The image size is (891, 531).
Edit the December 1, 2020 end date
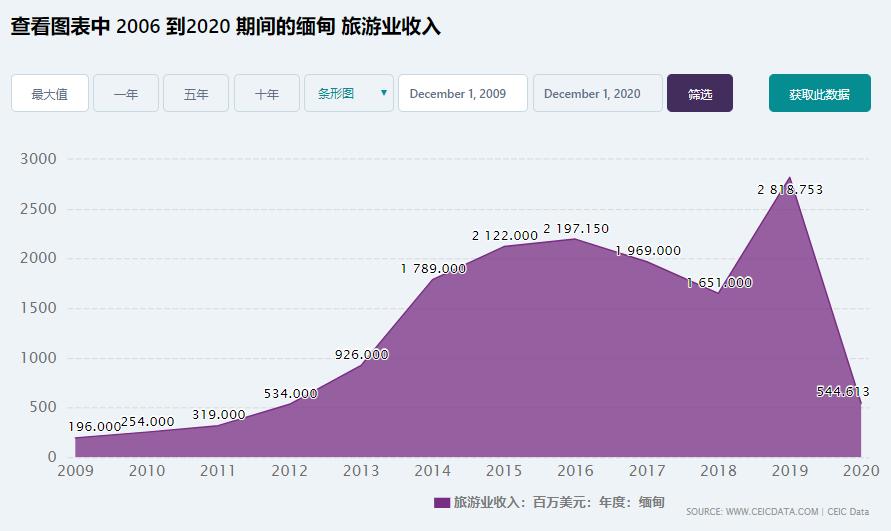pos(597,94)
